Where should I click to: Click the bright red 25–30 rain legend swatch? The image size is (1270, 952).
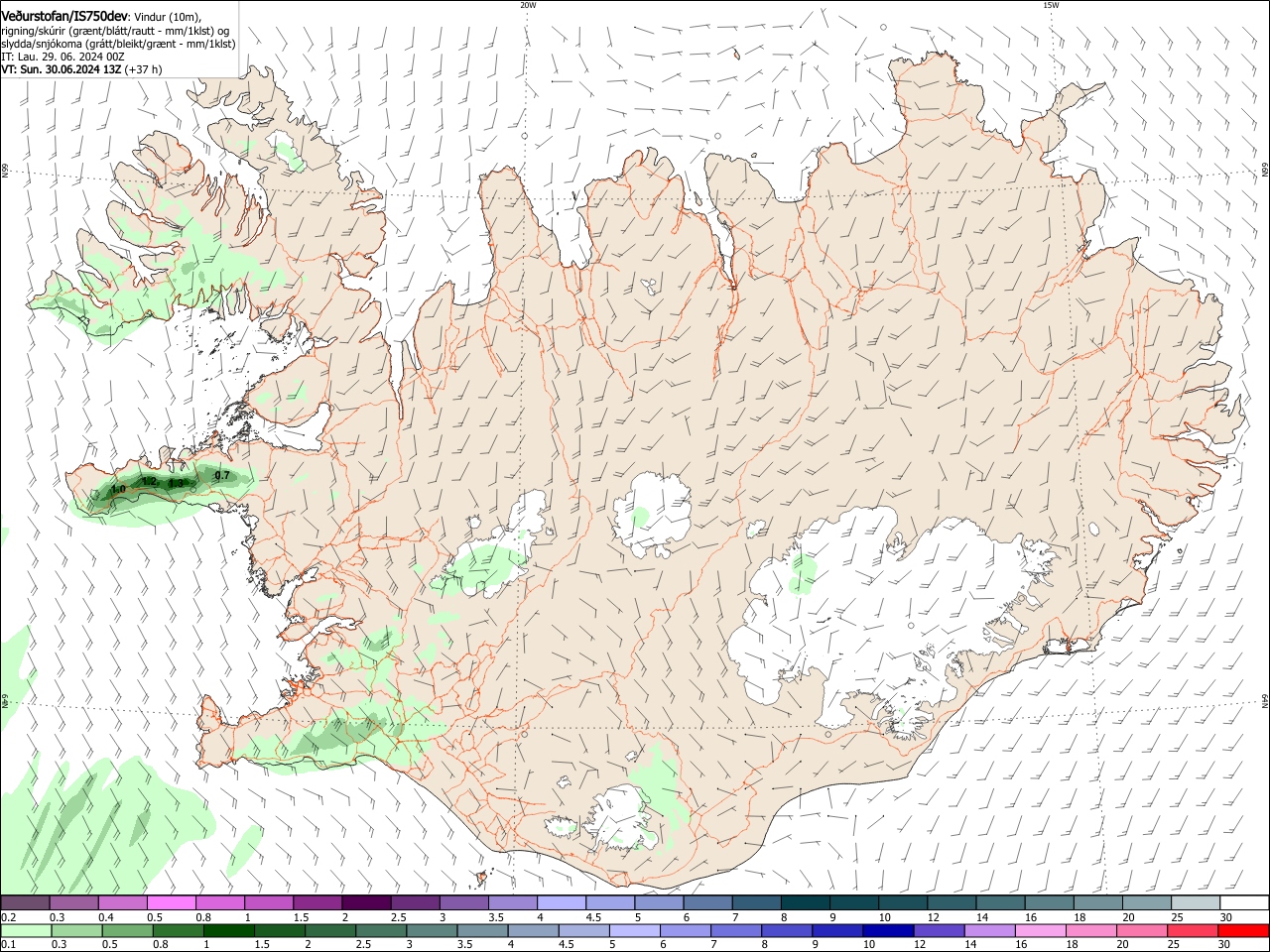1241,930
